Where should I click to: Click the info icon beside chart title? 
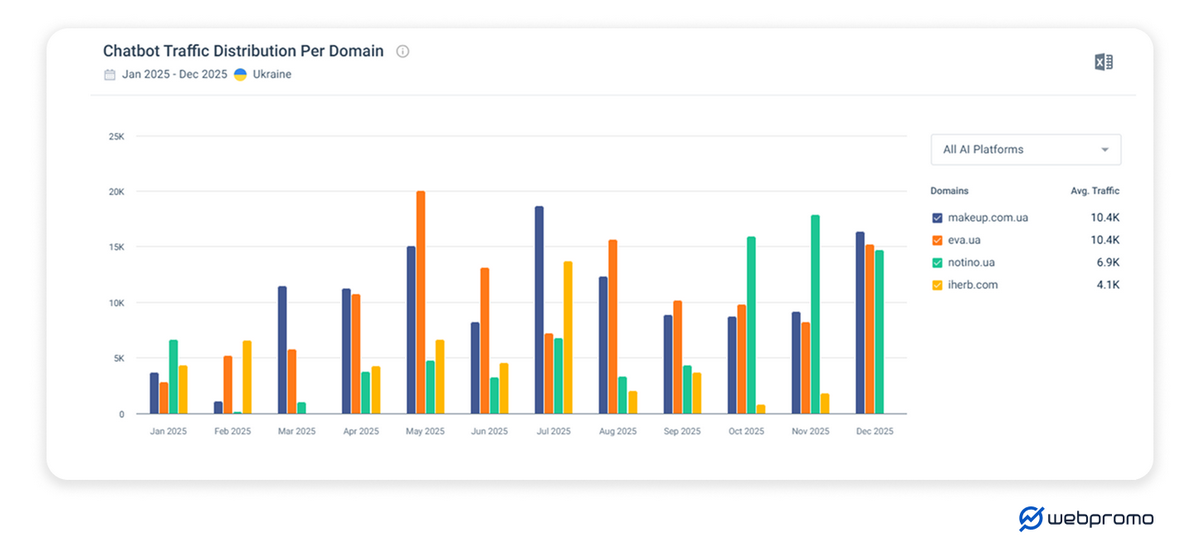point(402,51)
